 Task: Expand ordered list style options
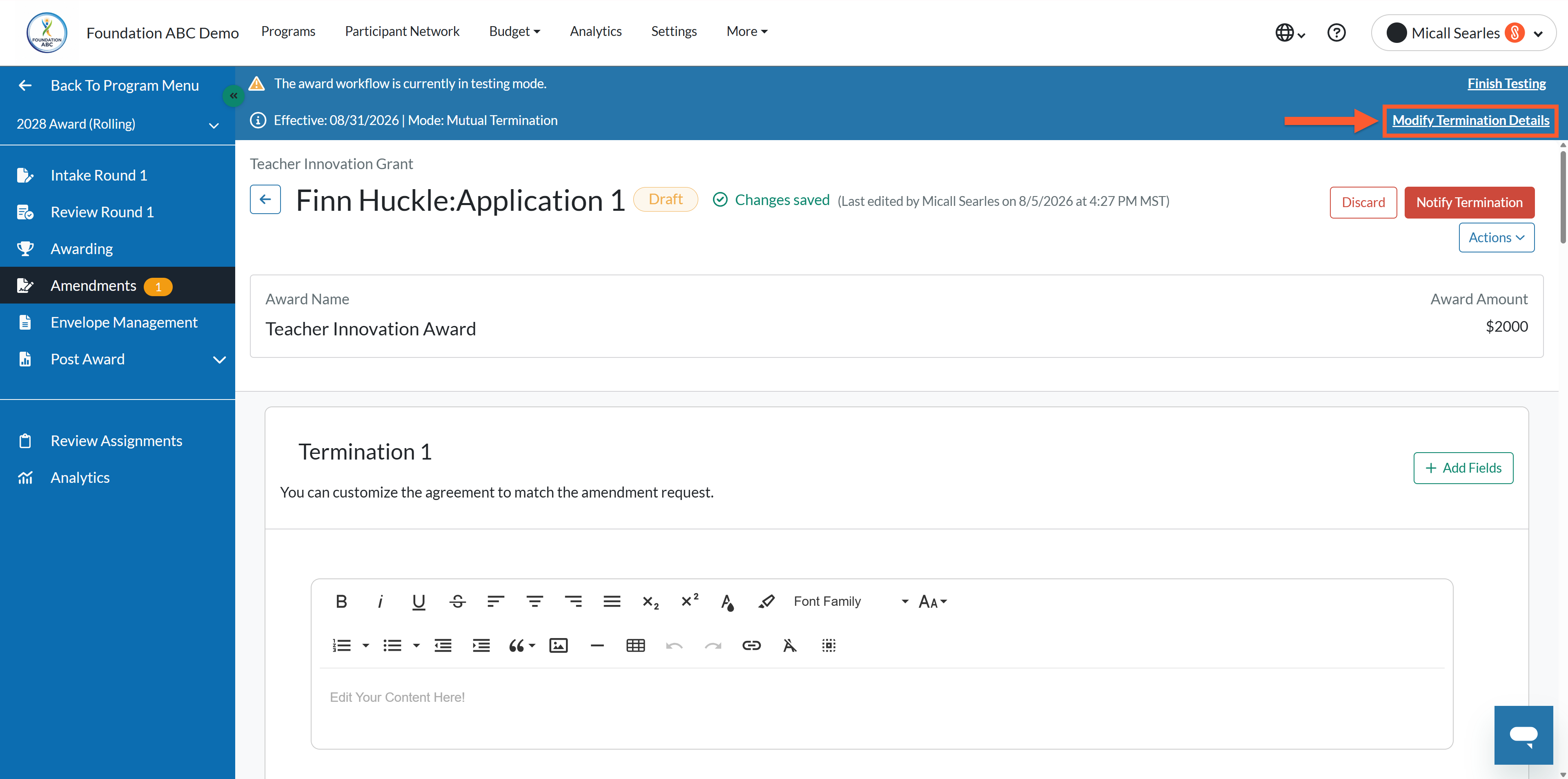point(366,645)
